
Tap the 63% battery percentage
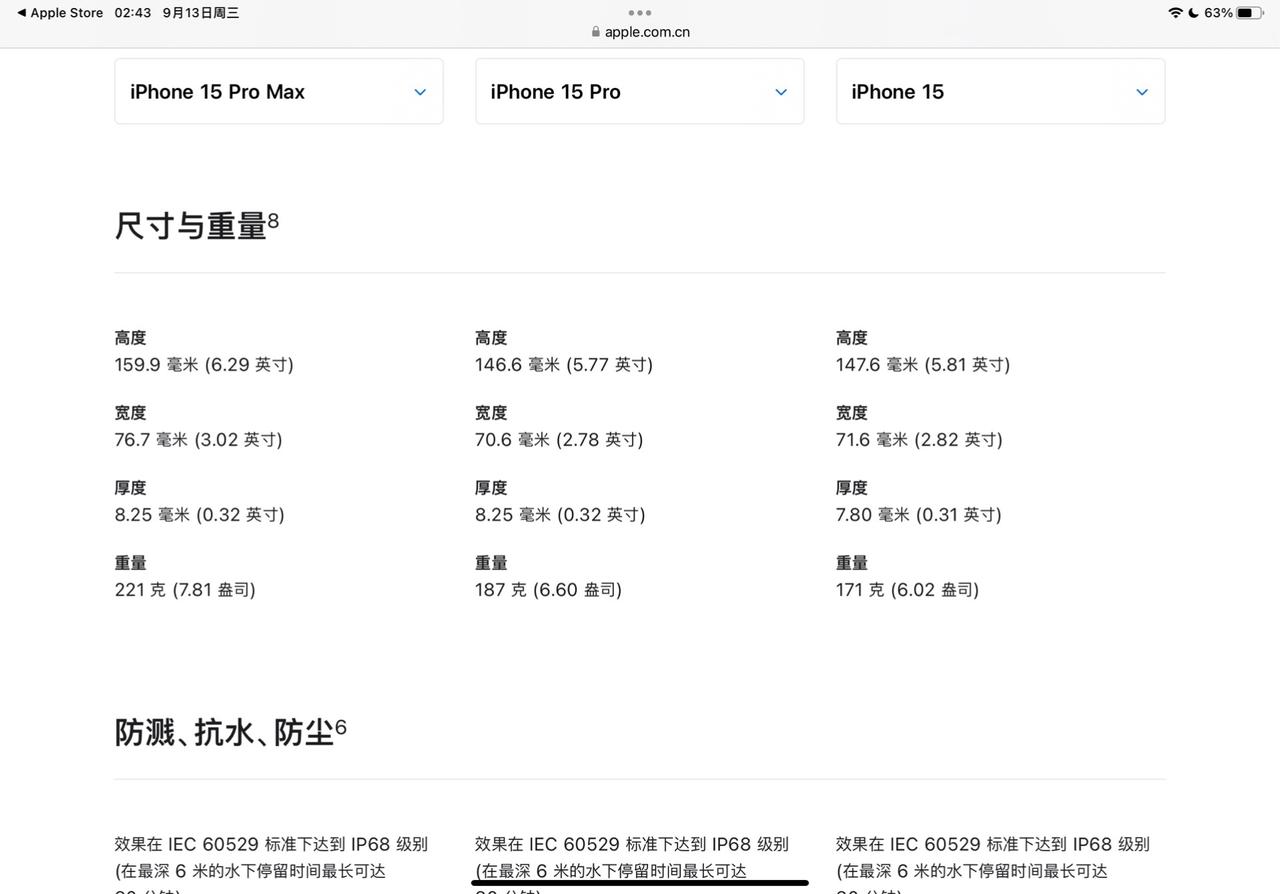tap(1218, 13)
